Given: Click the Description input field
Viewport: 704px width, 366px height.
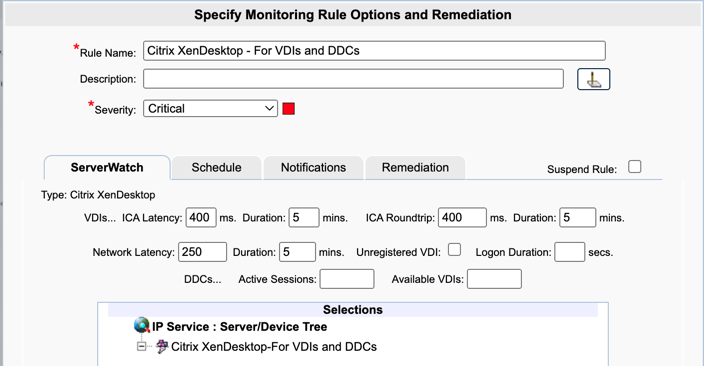Looking at the screenshot, I should click(x=353, y=79).
